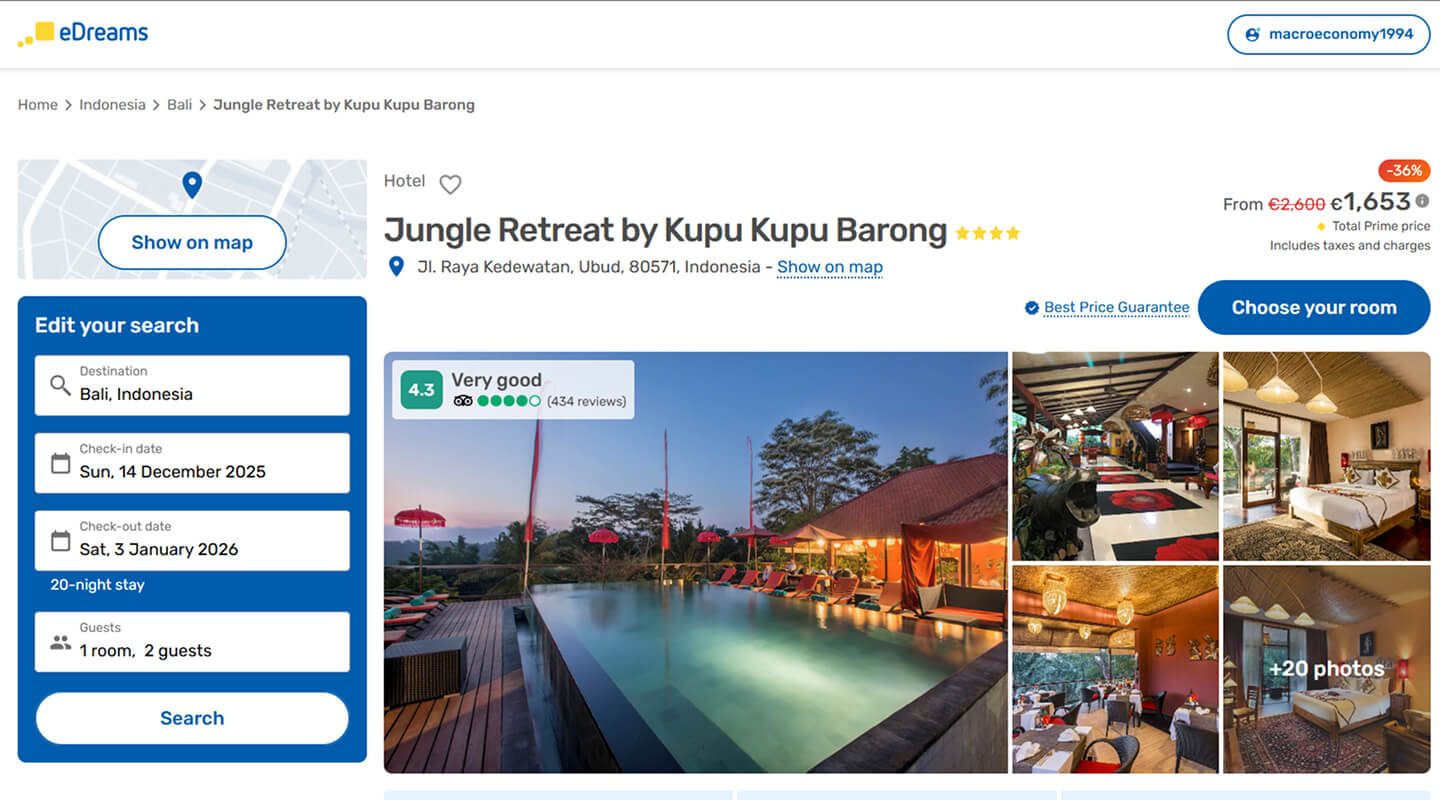Click the Total Prime price label
The image size is (1440, 800).
click(1381, 226)
